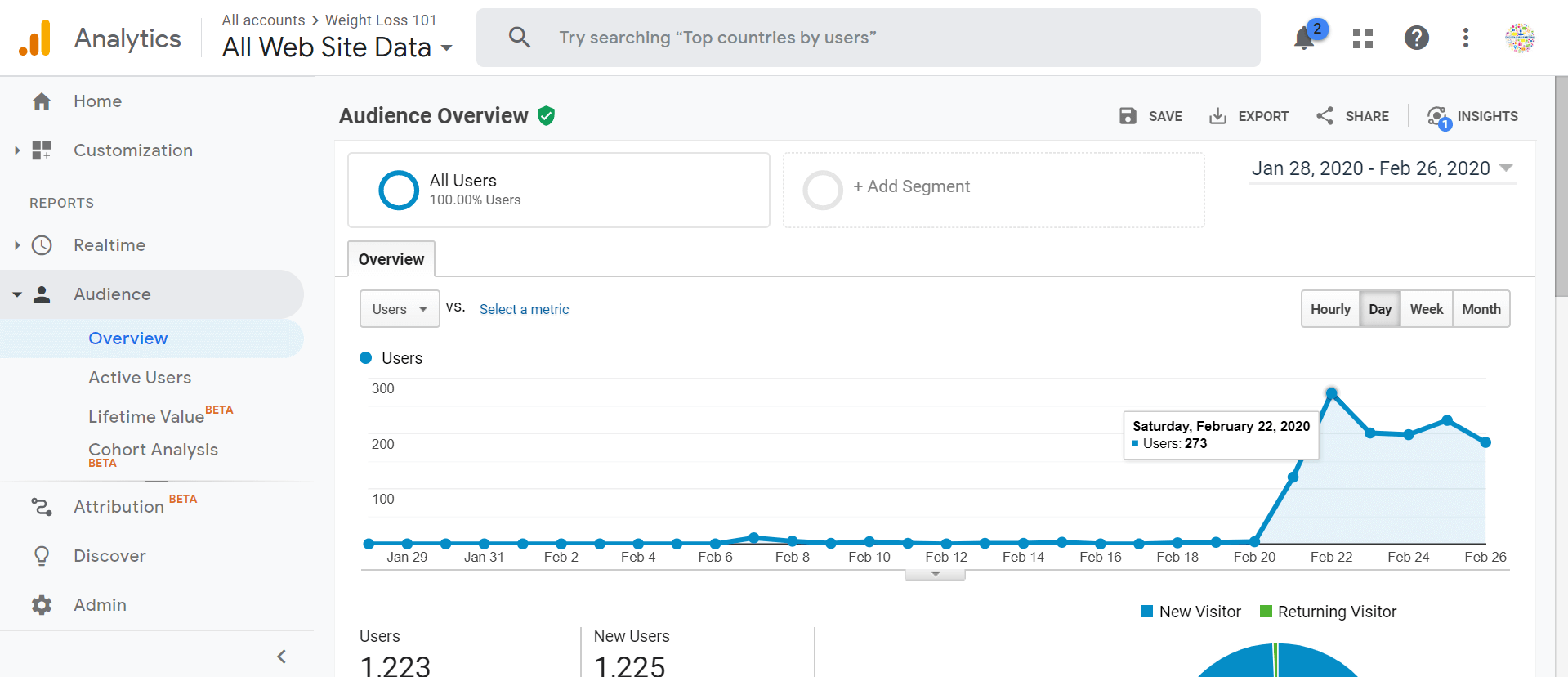Click the All accounts breadcrumb
1568x677 pixels.
click(263, 20)
